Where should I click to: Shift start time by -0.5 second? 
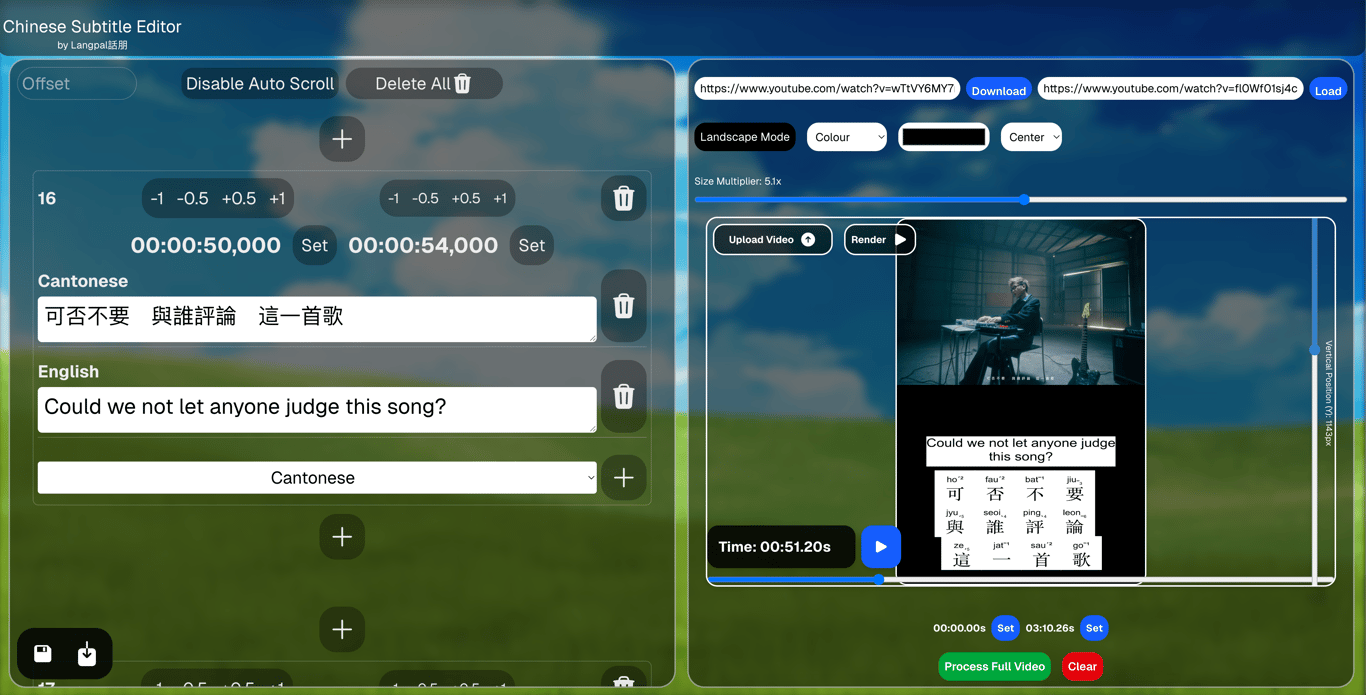pos(192,198)
